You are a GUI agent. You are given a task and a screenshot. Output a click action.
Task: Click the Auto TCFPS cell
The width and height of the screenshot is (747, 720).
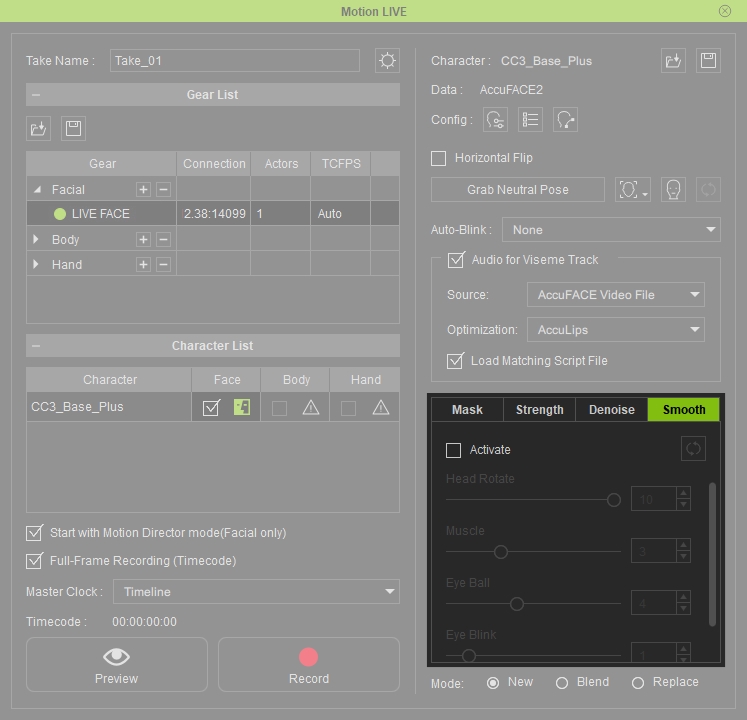[x=341, y=213]
